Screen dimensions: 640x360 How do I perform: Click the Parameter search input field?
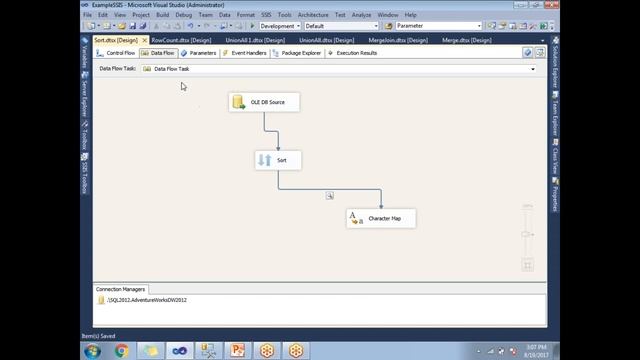tap(436, 26)
